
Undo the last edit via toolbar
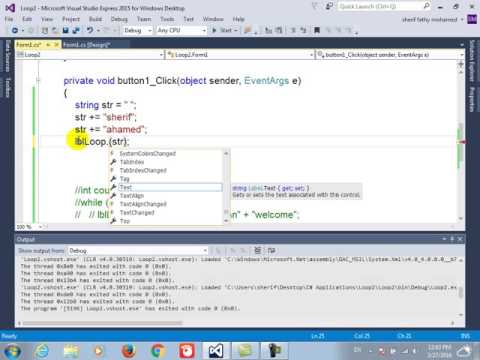point(90,30)
